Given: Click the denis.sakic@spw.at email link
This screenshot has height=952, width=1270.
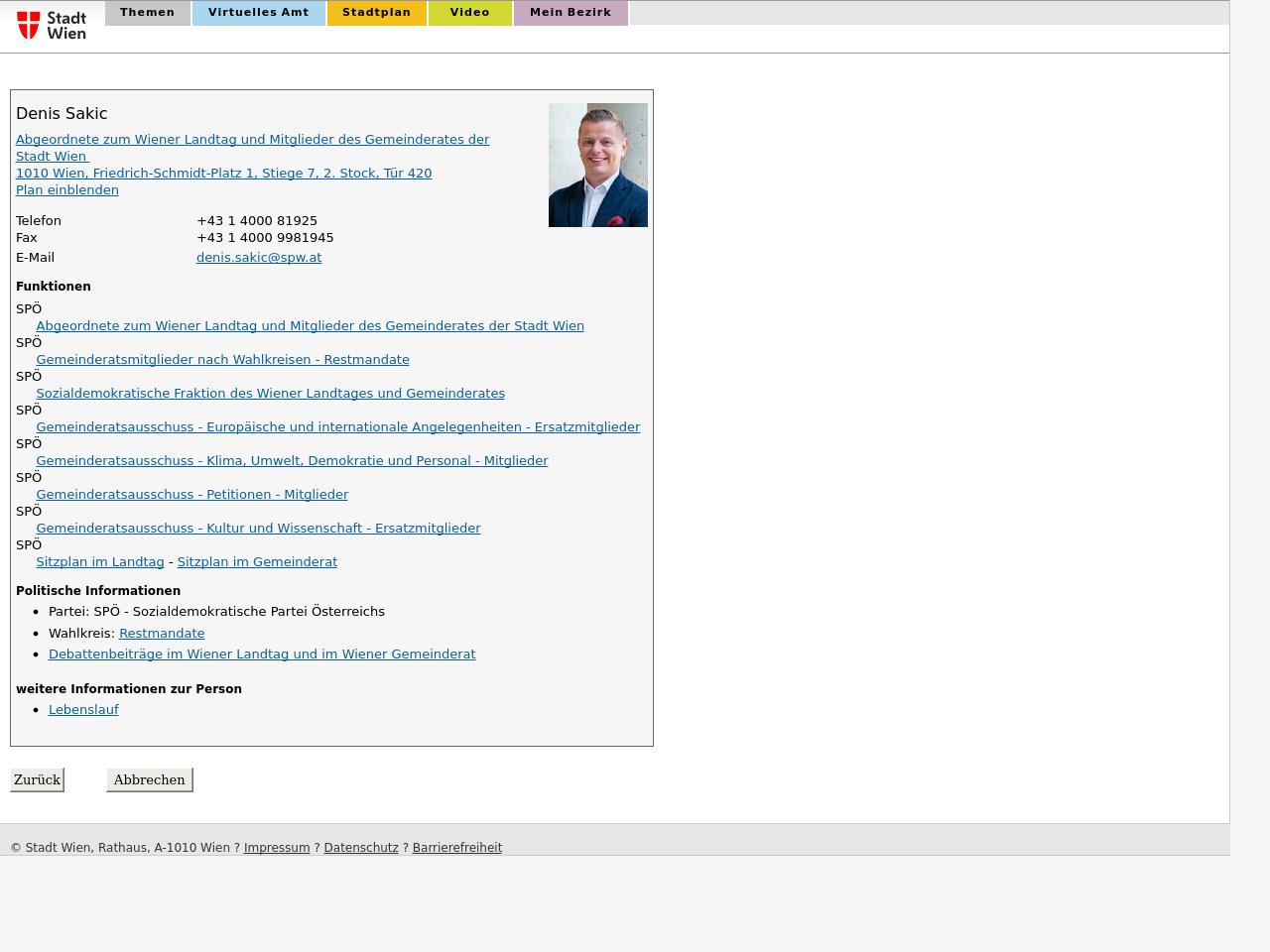Looking at the screenshot, I should click(259, 257).
